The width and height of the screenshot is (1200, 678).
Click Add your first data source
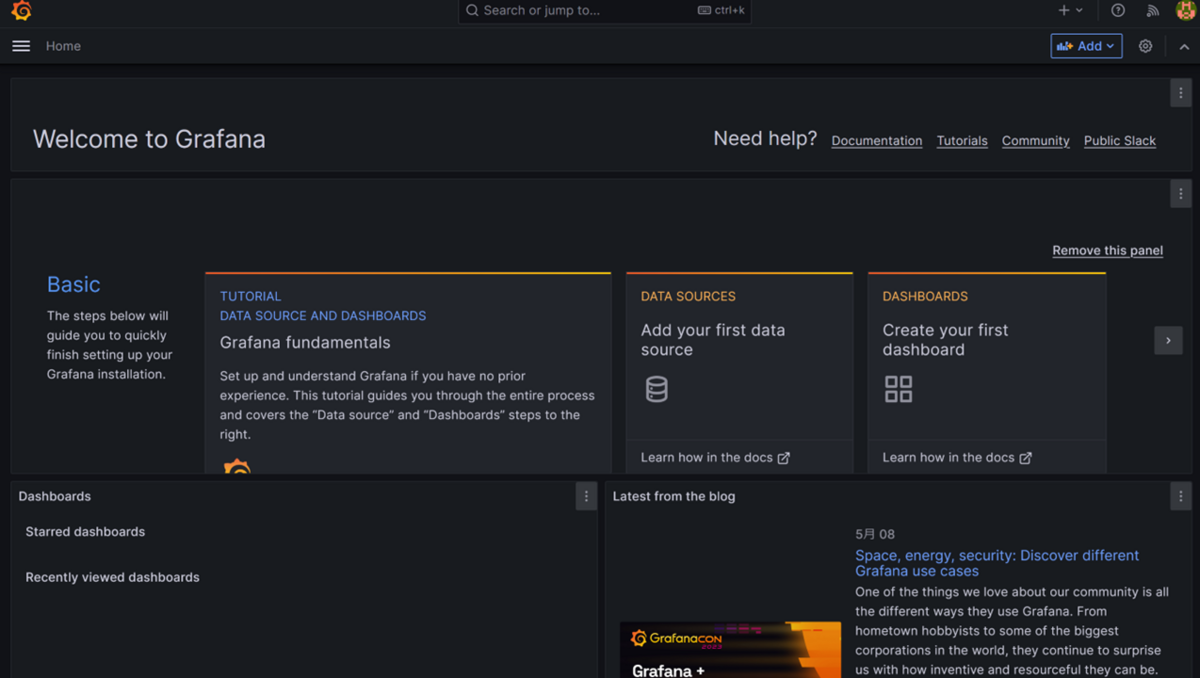pos(713,340)
